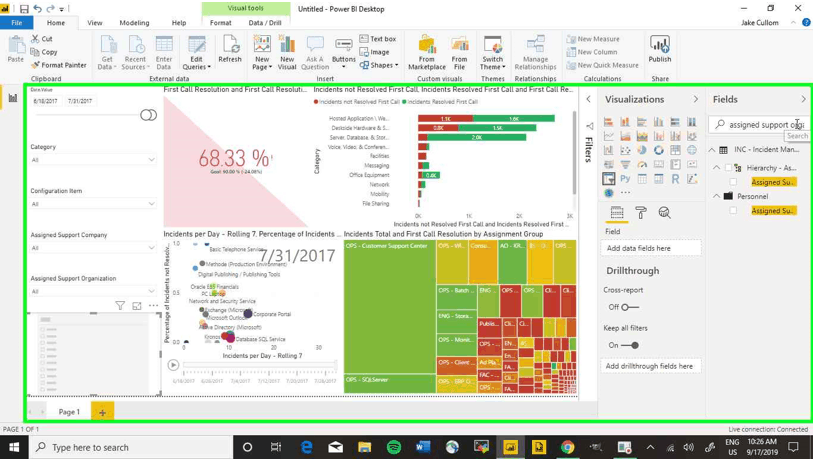Screen dimensions: 815x461
Task: Add a new page with plus button
Action: pos(102,413)
